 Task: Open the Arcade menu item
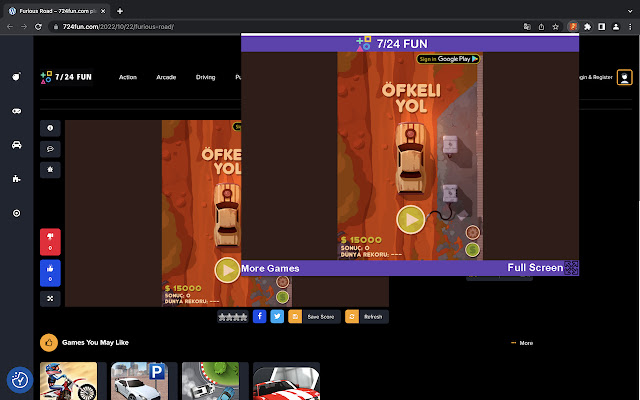[166, 77]
